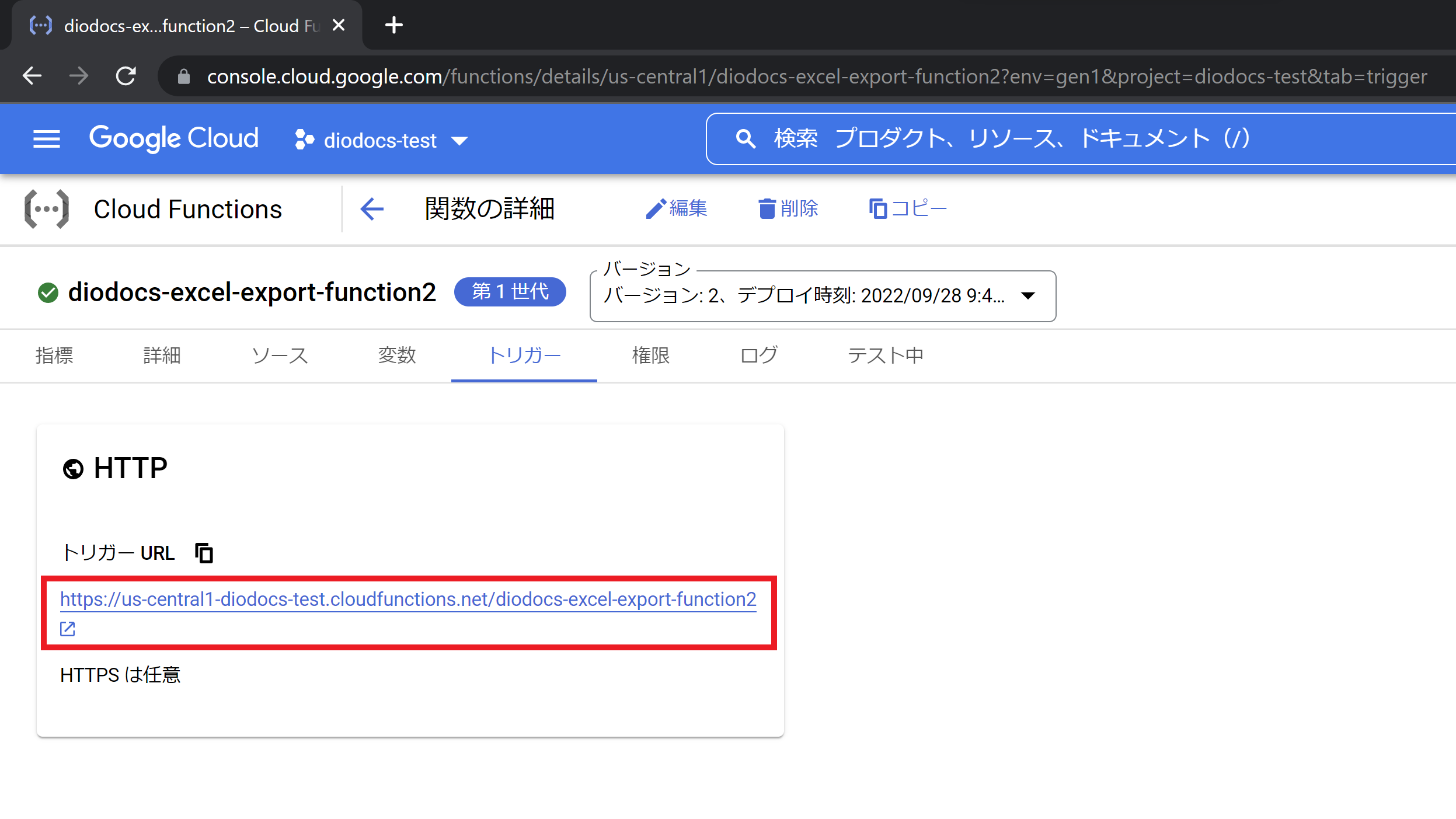Click the diodocs-excel-export-function2 function name
Screen dimensions: 1456x819
(x=252, y=292)
